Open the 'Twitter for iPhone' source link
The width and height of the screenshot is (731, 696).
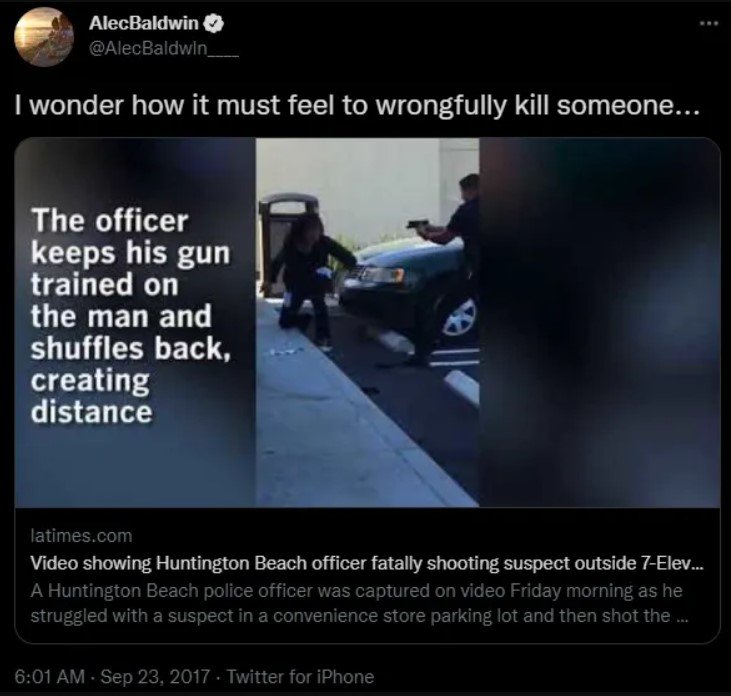(x=300, y=676)
